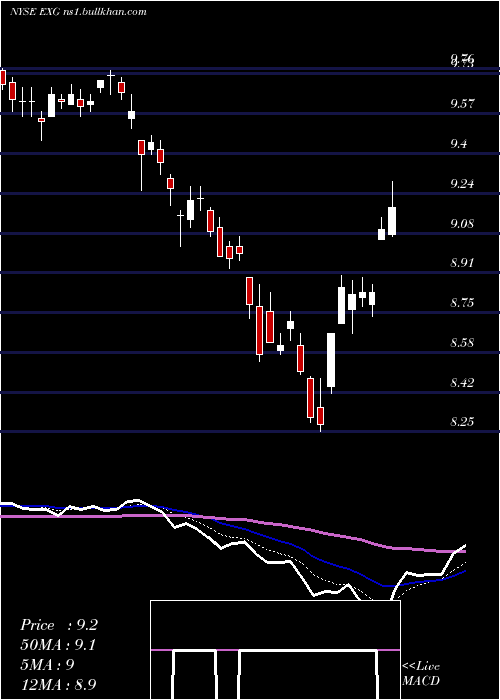
Task: Click the 8.91 price axis label
Action: click(x=462, y=263)
